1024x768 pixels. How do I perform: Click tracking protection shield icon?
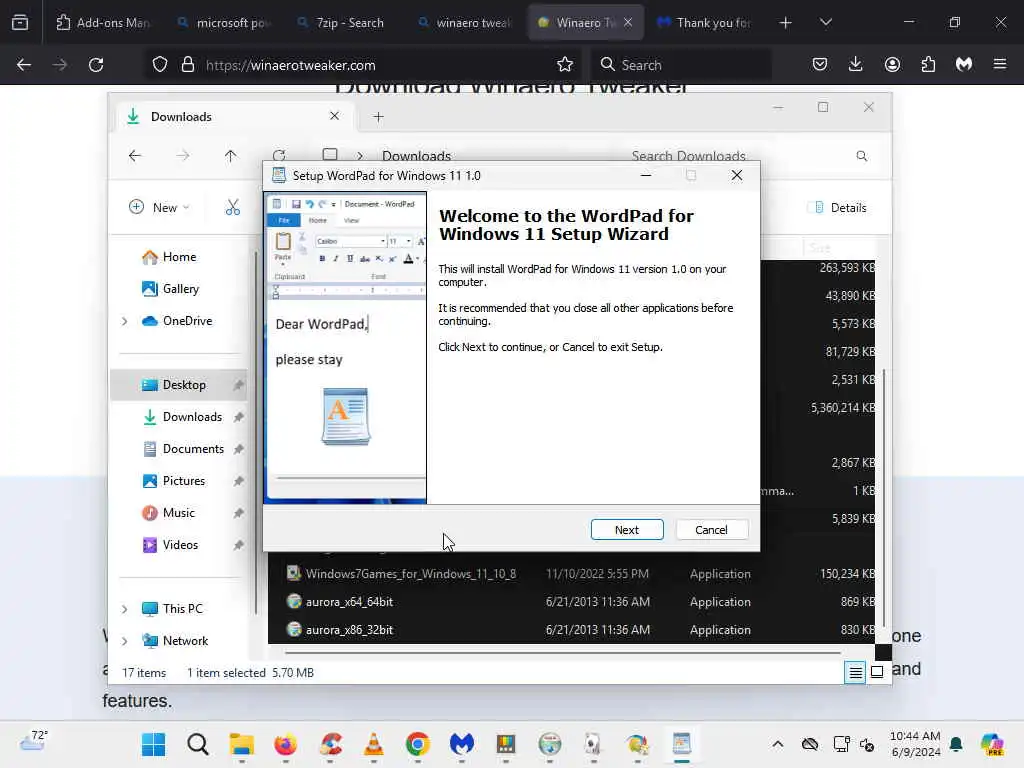coord(160,65)
